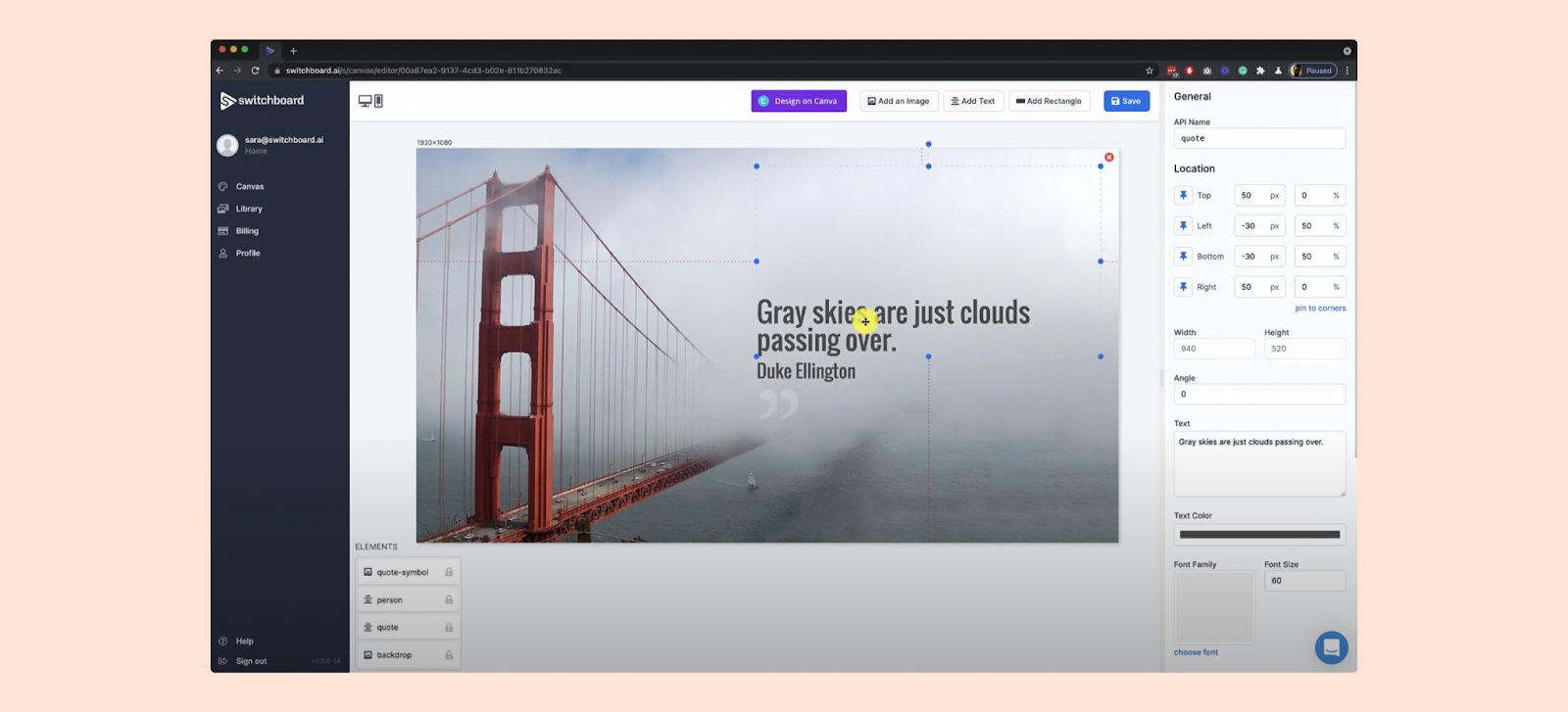
Task: Bookmark page with the star icon
Action: click(1150, 71)
